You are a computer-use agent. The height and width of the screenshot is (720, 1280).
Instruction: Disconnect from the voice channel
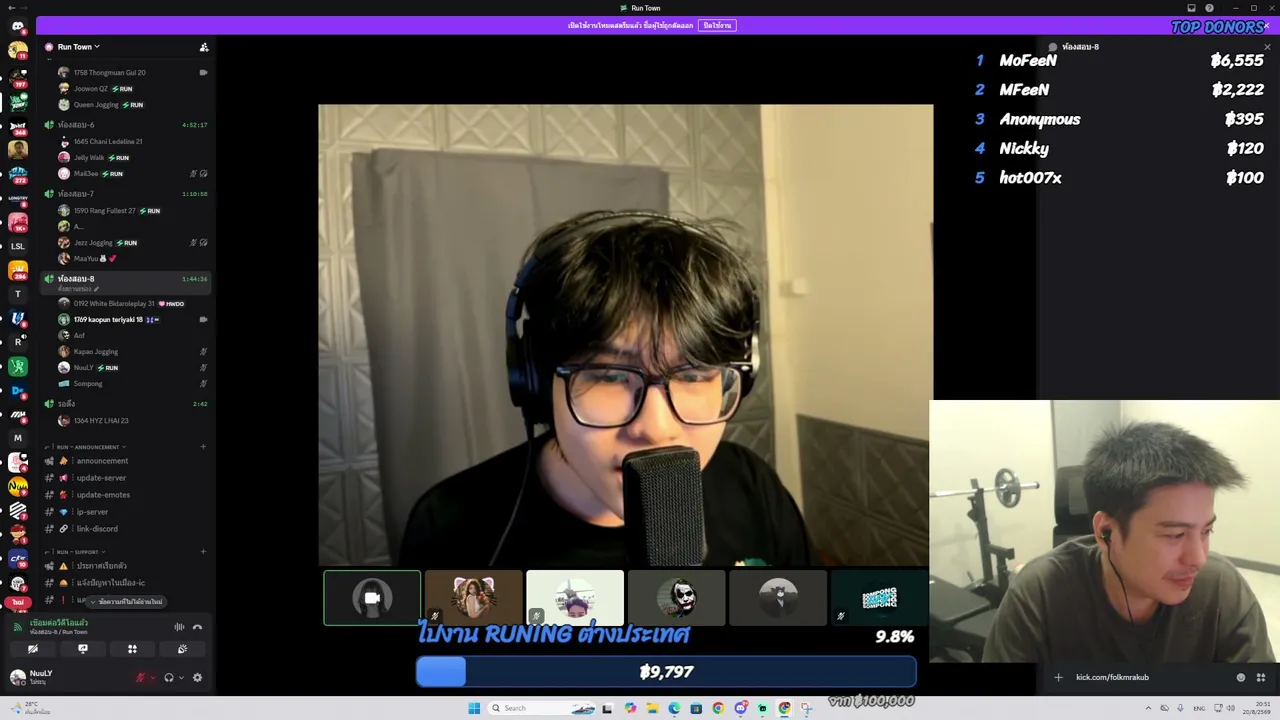(x=197, y=627)
